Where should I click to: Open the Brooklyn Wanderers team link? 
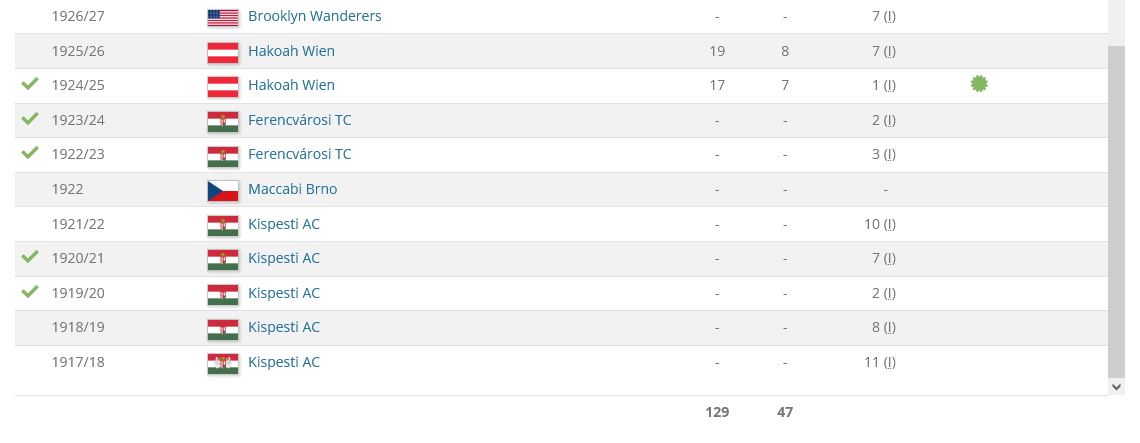(x=314, y=17)
